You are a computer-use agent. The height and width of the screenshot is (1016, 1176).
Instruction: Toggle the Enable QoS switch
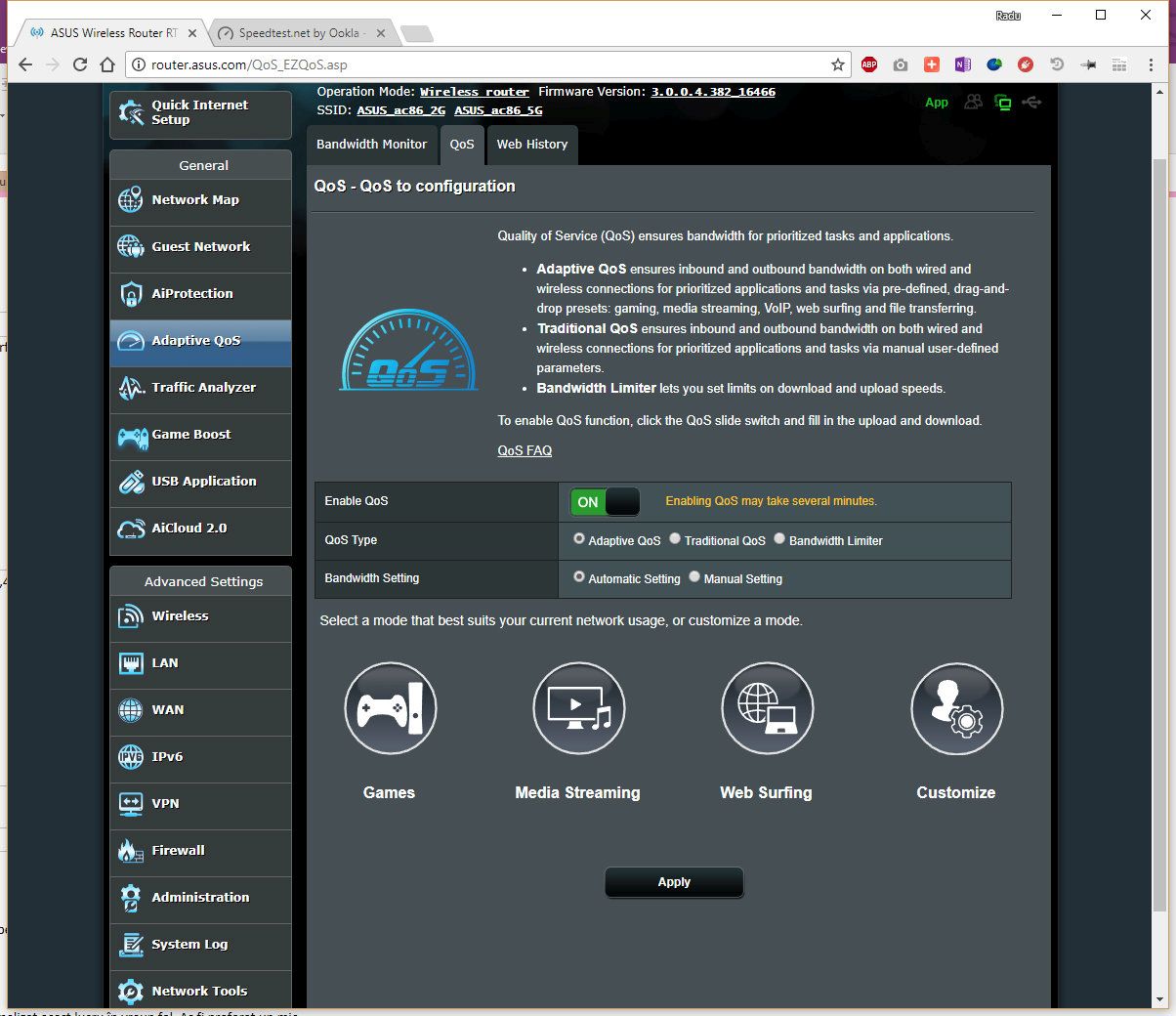click(605, 502)
